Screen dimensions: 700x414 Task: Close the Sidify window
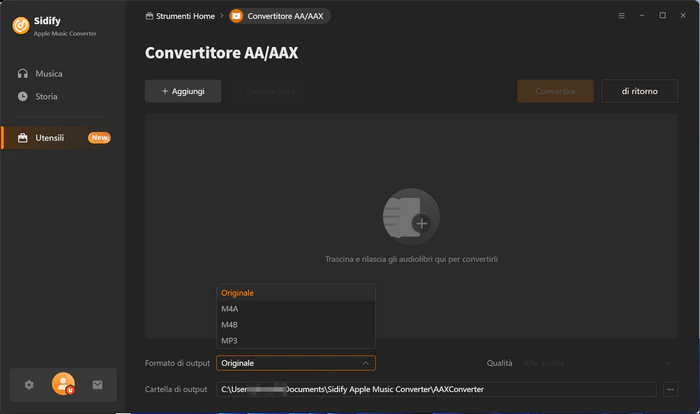click(683, 16)
